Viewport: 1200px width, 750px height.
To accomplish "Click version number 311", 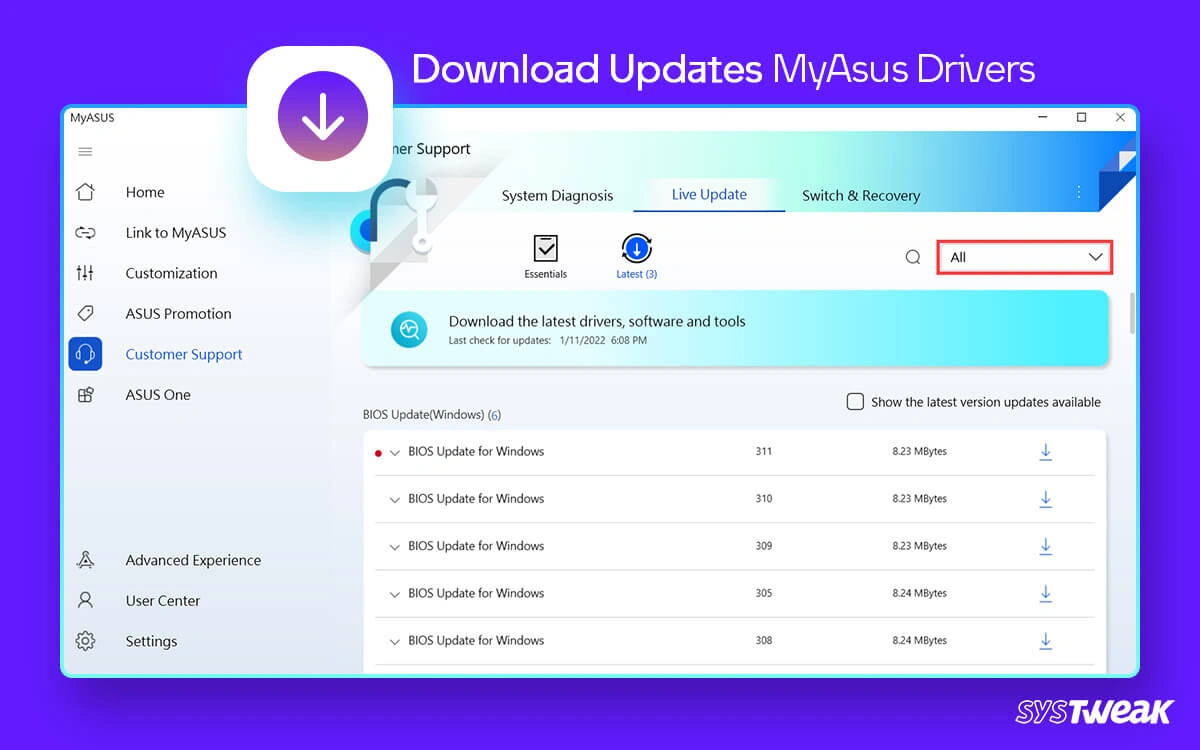I will [x=764, y=452].
